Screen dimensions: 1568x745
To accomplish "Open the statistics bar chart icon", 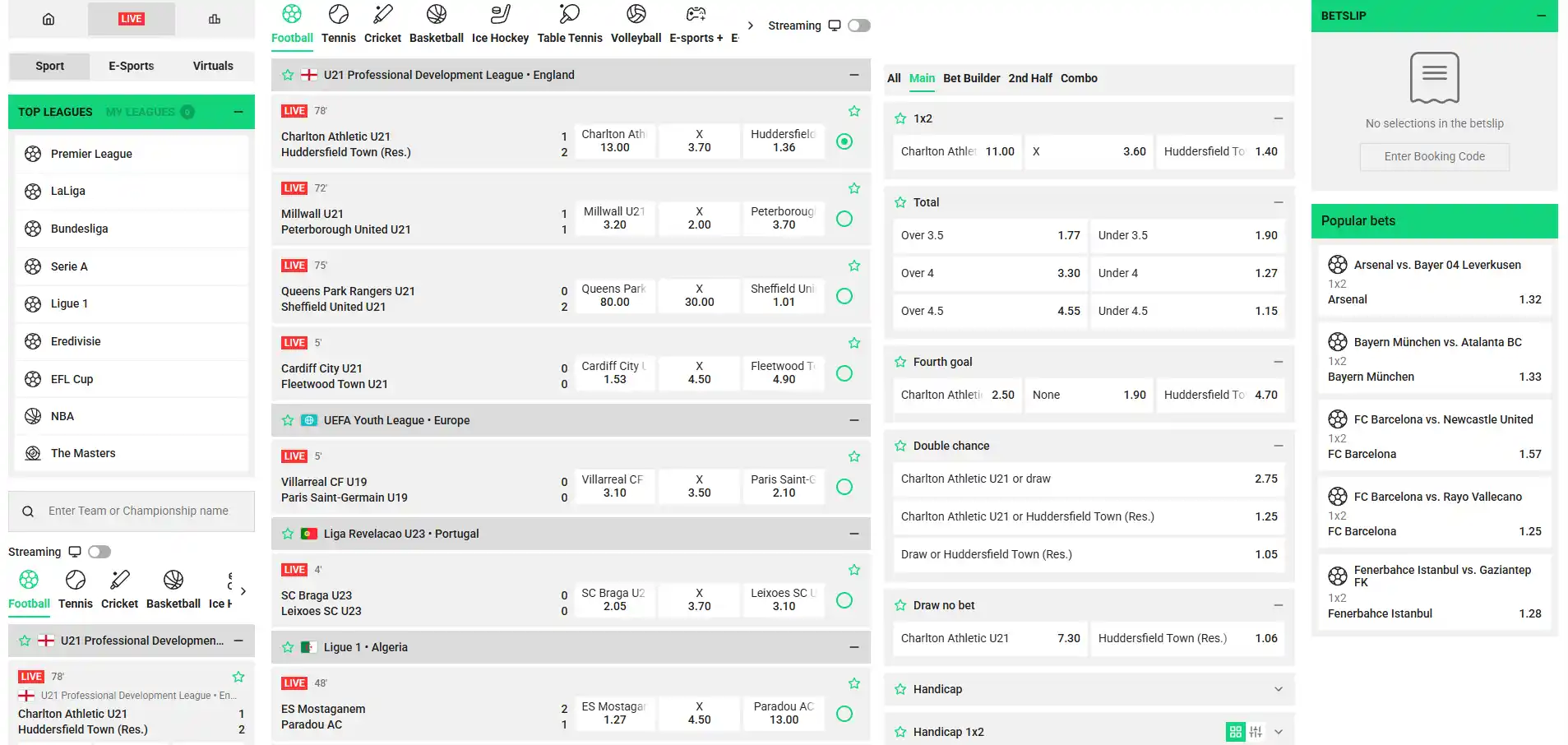I will click(215, 19).
